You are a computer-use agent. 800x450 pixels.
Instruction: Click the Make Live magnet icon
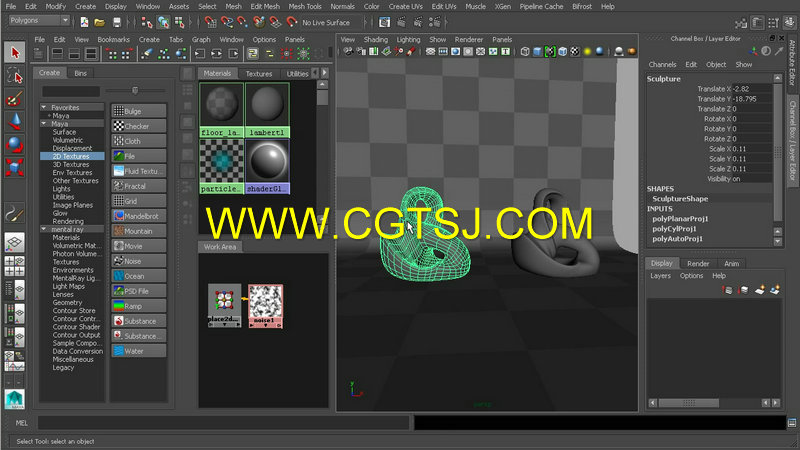pyautogui.click(x=292, y=22)
